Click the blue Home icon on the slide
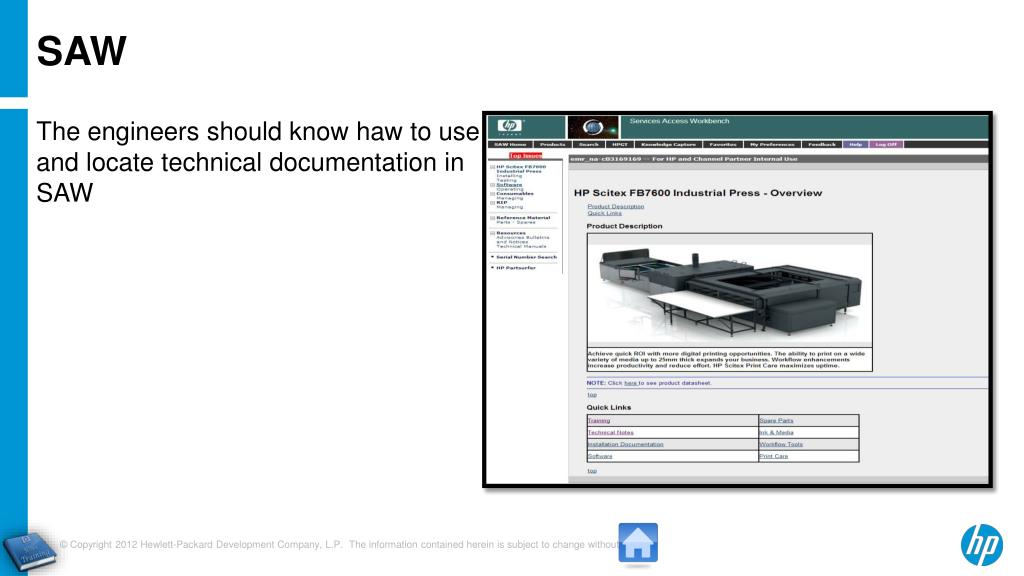The height and width of the screenshot is (576, 1024). pyautogui.click(x=638, y=542)
